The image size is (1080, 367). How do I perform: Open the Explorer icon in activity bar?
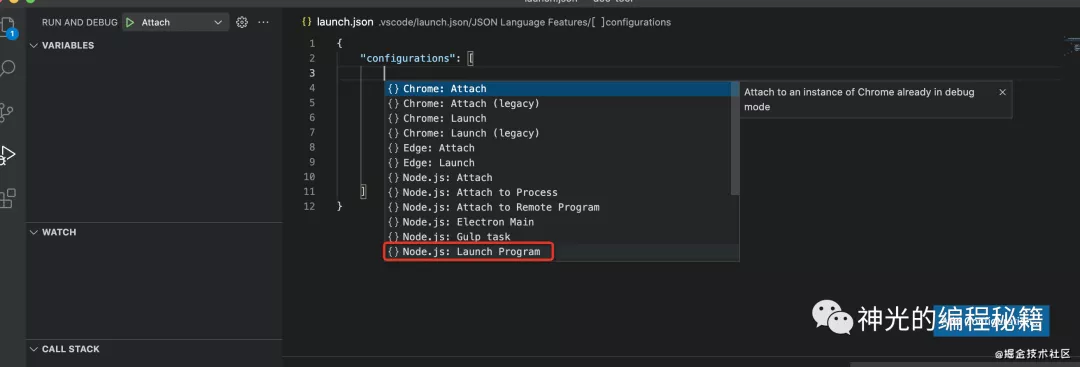coord(8,26)
